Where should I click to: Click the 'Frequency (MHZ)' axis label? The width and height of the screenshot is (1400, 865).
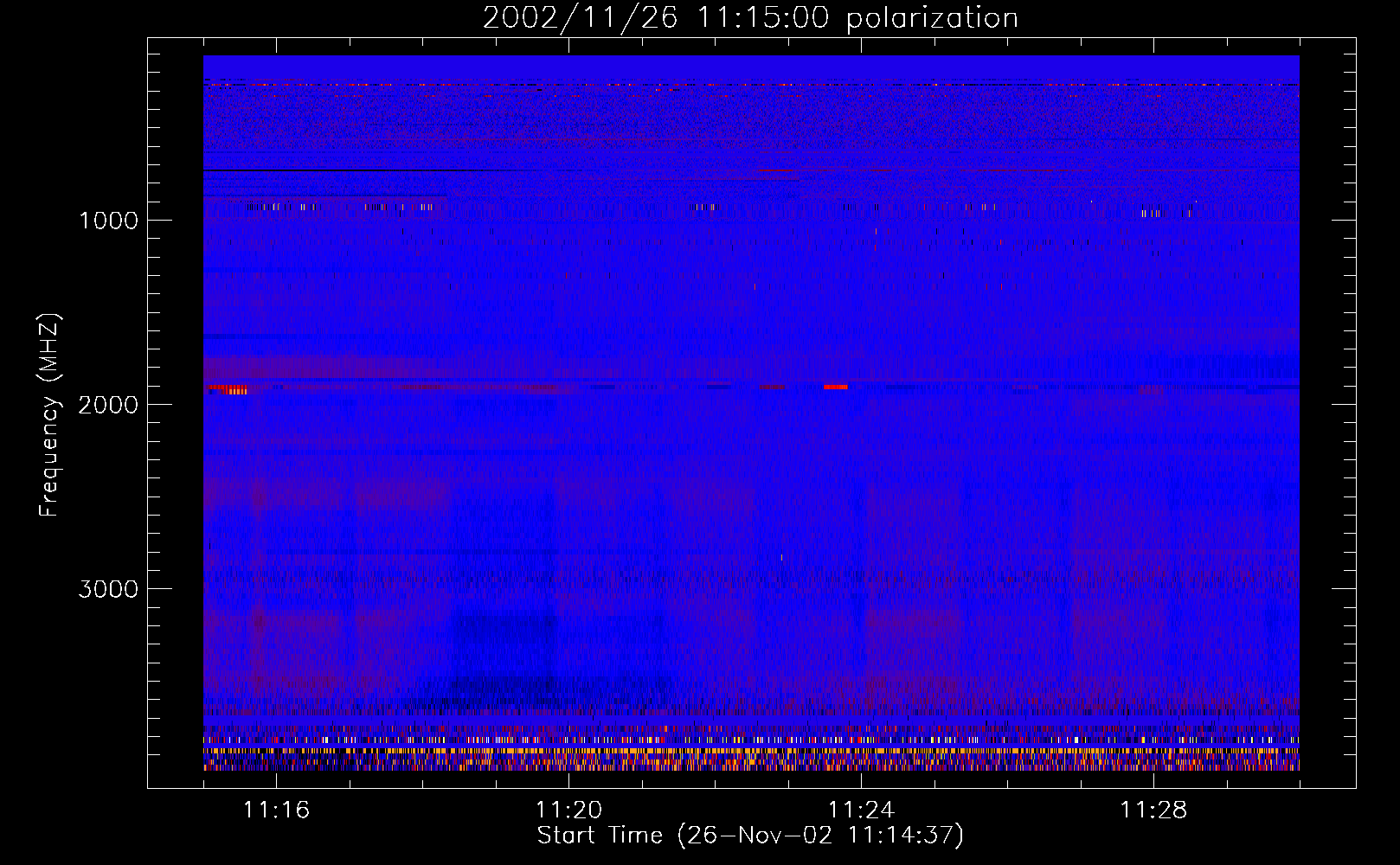click(49, 415)
